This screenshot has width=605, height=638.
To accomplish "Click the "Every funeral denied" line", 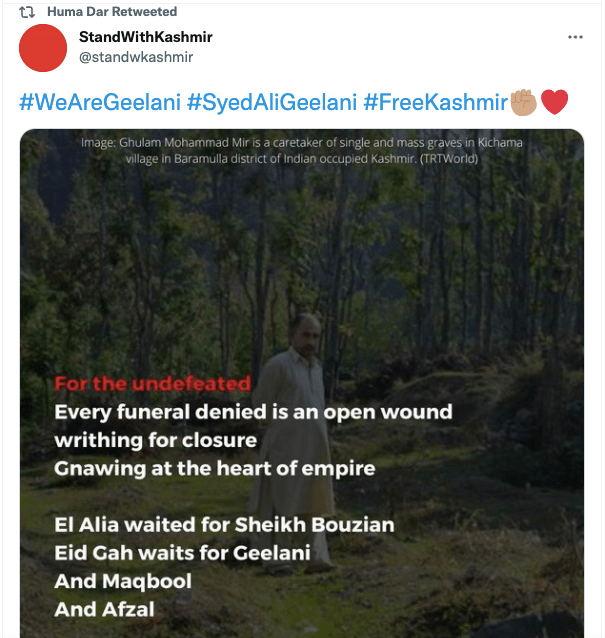I will (x=253, y=411).
